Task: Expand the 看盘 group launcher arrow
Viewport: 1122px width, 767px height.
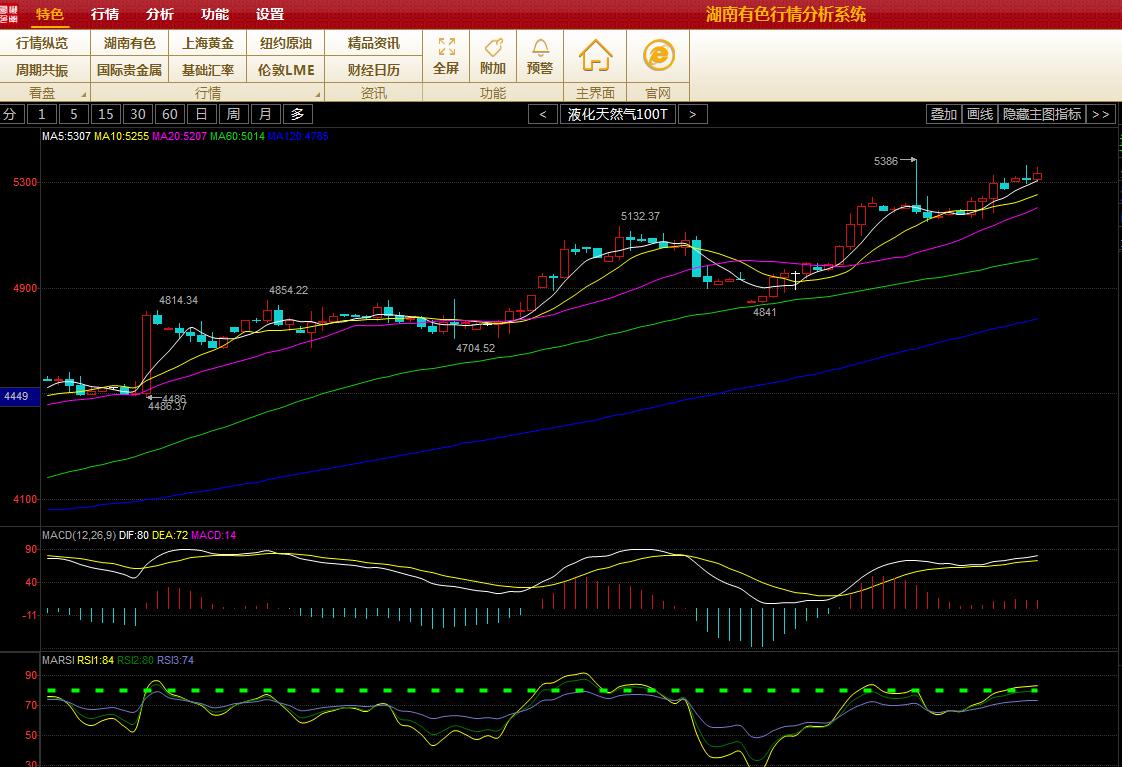Action: click(82, 94)
